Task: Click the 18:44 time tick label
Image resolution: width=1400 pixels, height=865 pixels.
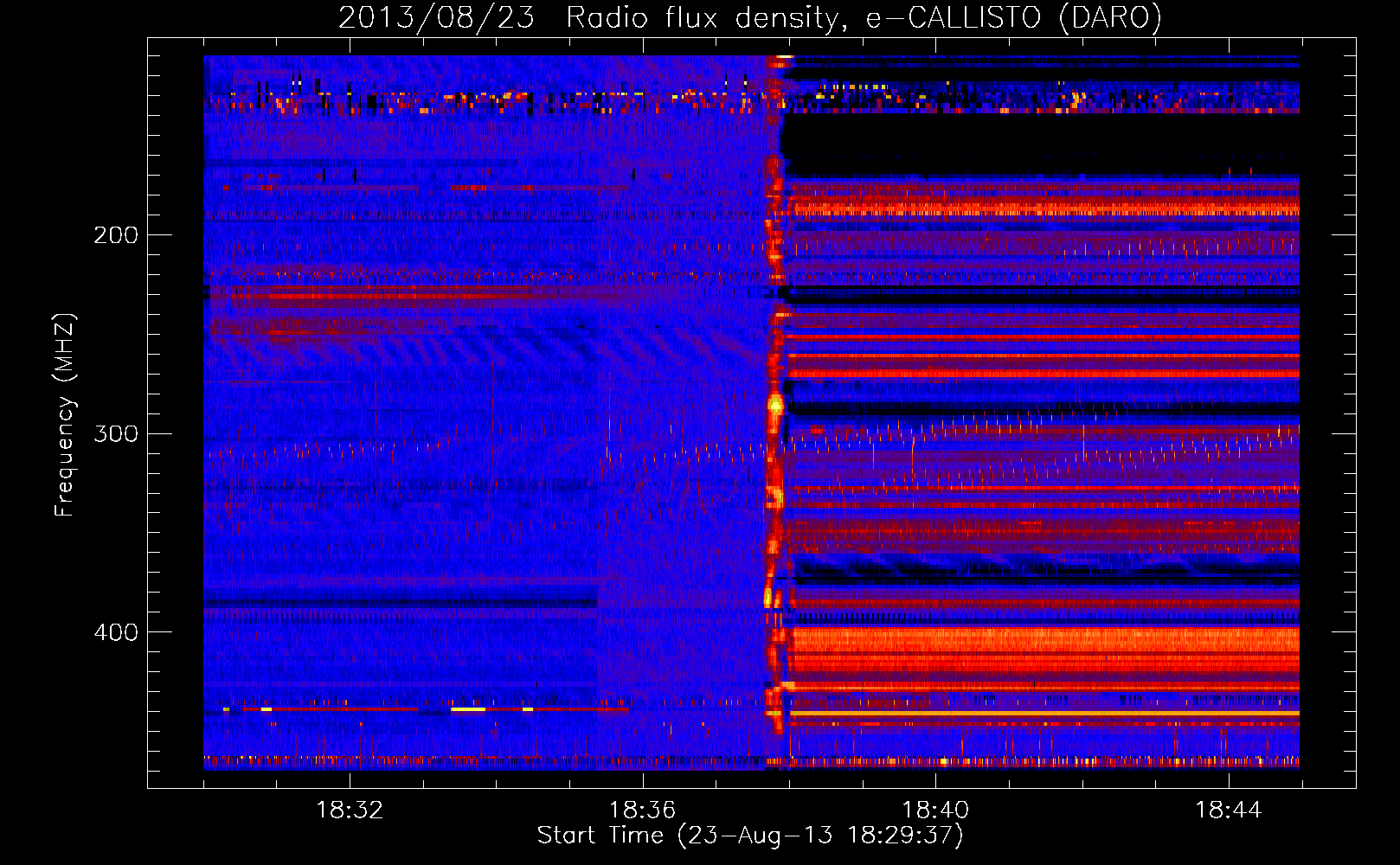Action: pyautogui.click(x=1229, y=810)
